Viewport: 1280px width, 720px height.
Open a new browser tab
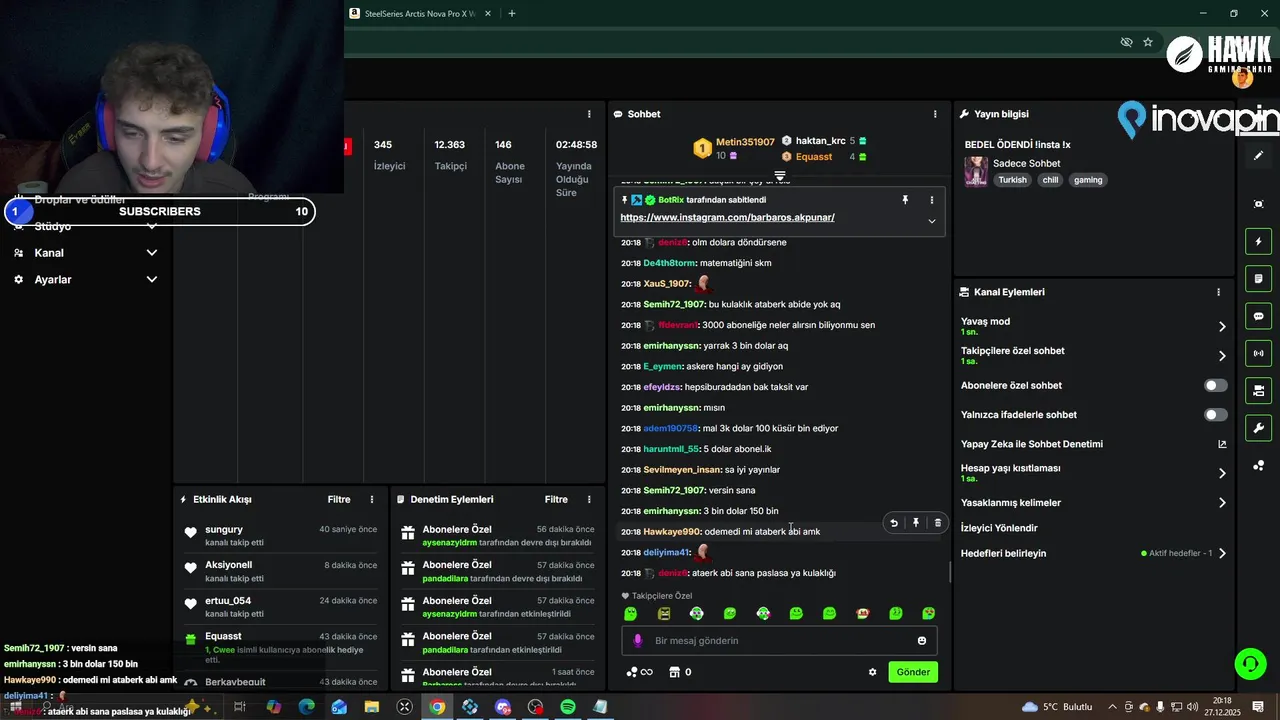512,14
